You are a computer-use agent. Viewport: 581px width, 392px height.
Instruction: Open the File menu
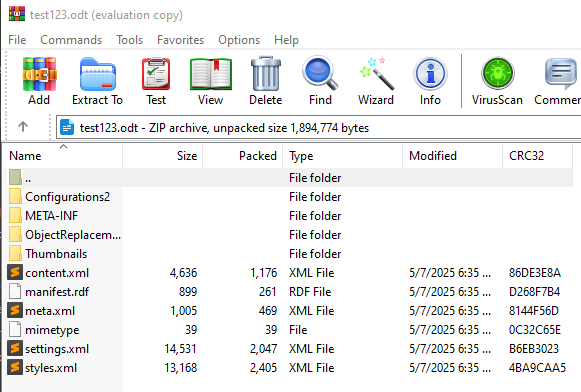17,40
